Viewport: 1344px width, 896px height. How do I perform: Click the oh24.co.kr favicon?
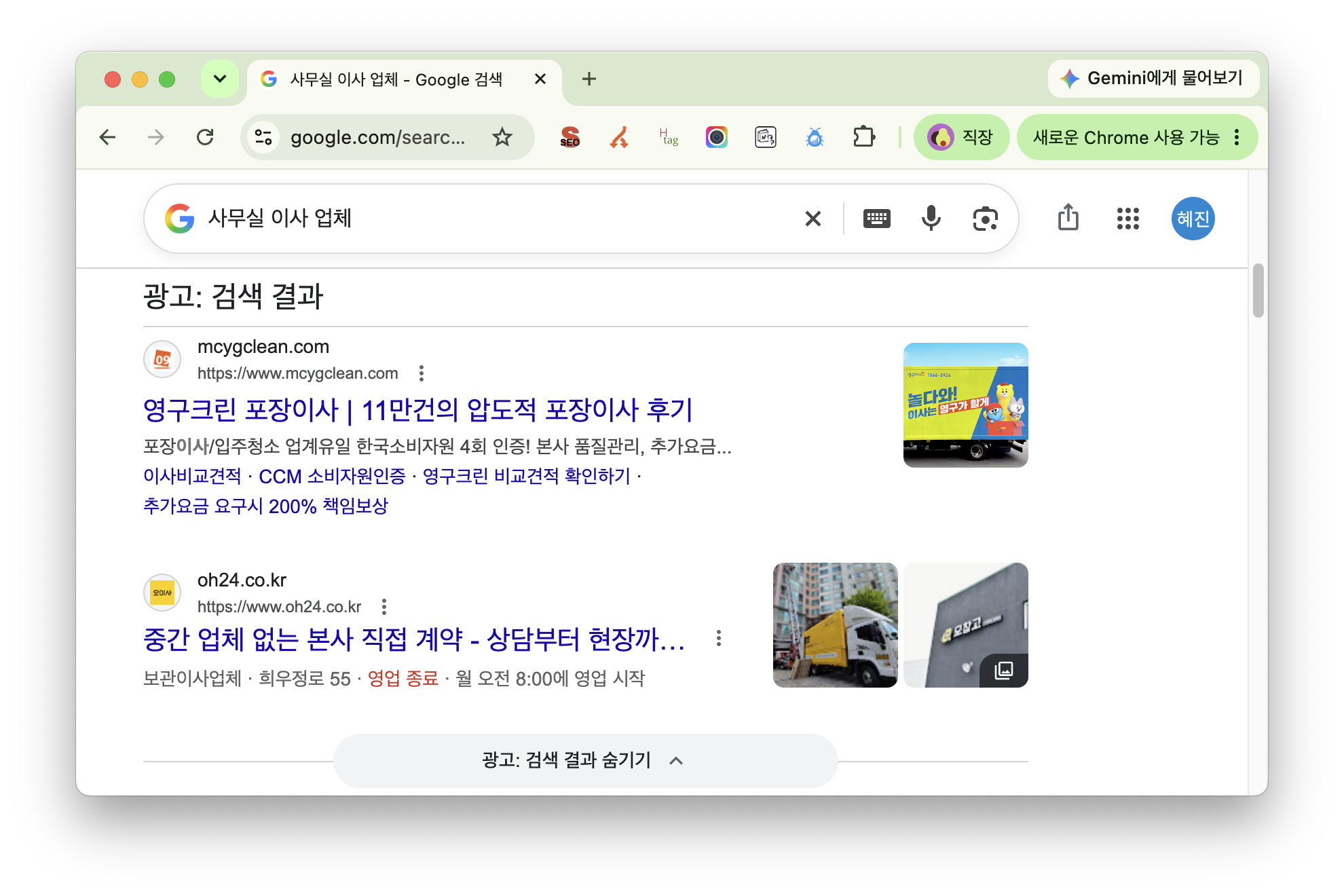point(162,593)
